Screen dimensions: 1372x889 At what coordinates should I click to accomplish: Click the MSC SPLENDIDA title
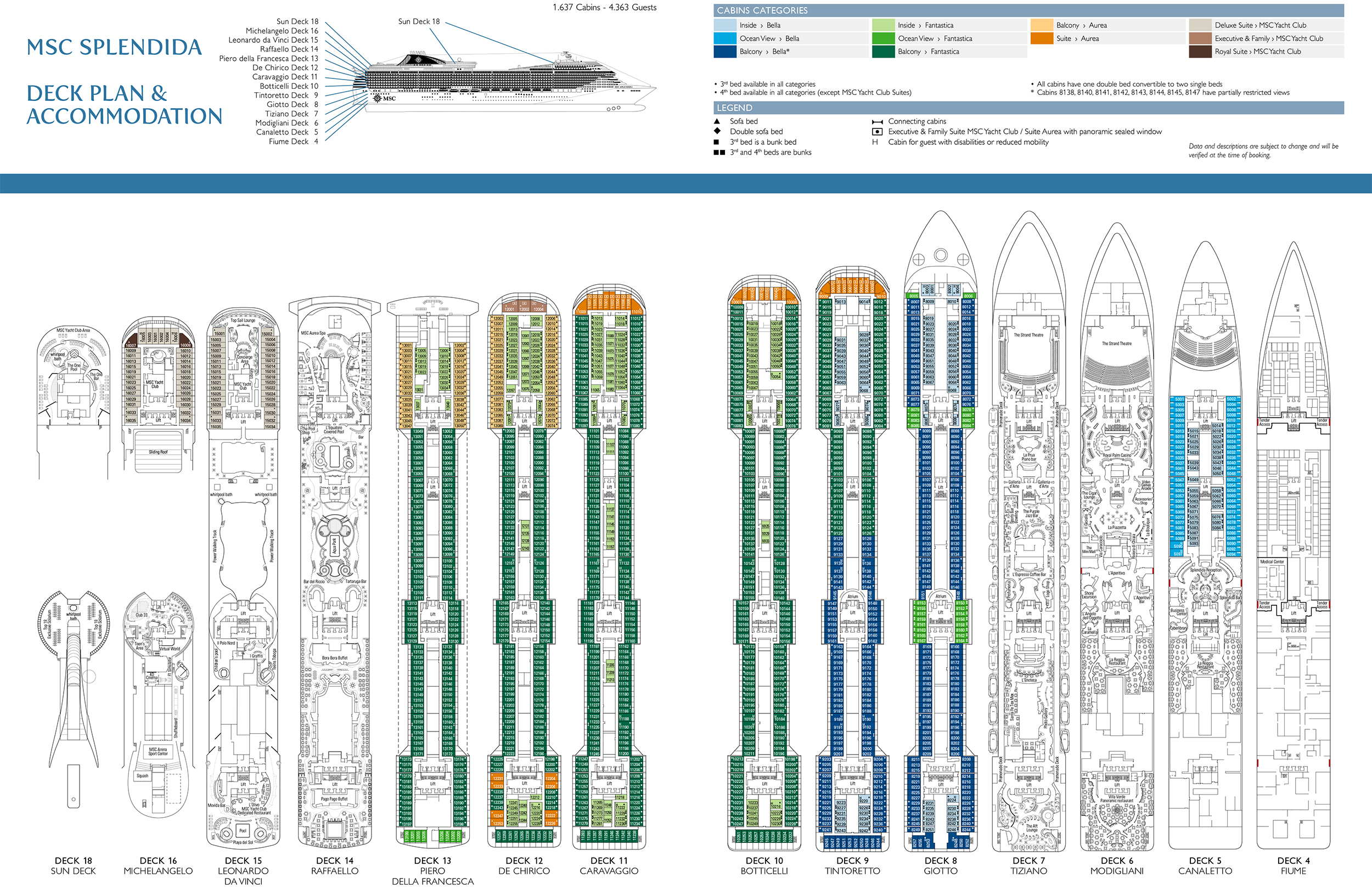click(x=114, y=47)
